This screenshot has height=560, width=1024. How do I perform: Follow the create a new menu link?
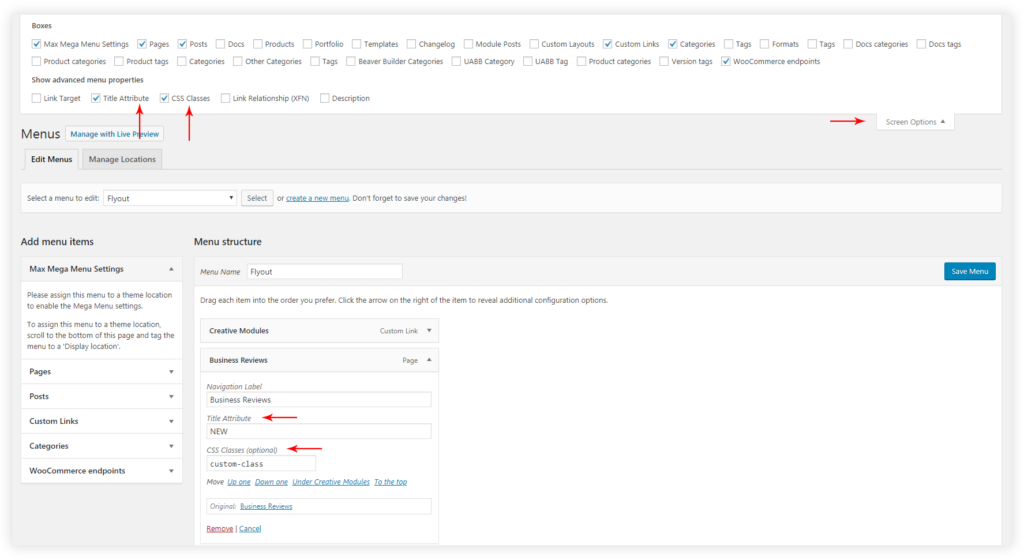(x=317, y=198)
